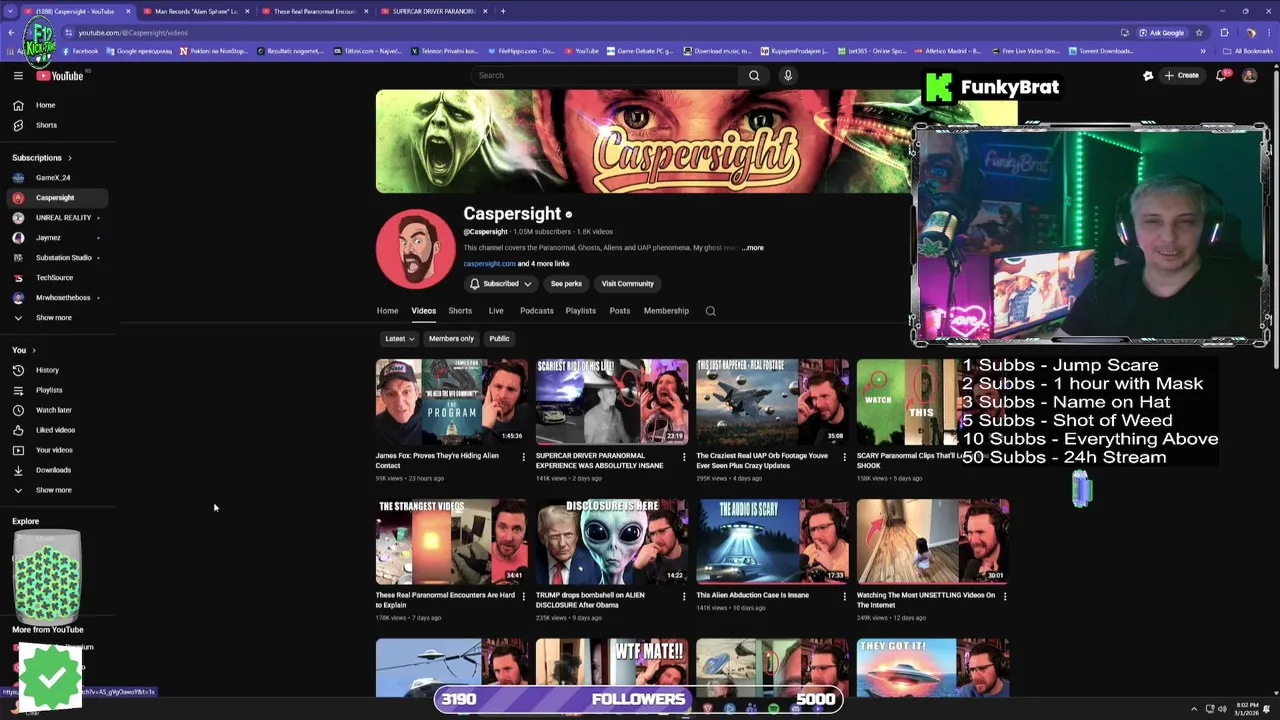Image resolution: width=1280 pixels, height=720 pixels.
Task: Open the browser extensions puzzle icon
Action: (1224, 32)
